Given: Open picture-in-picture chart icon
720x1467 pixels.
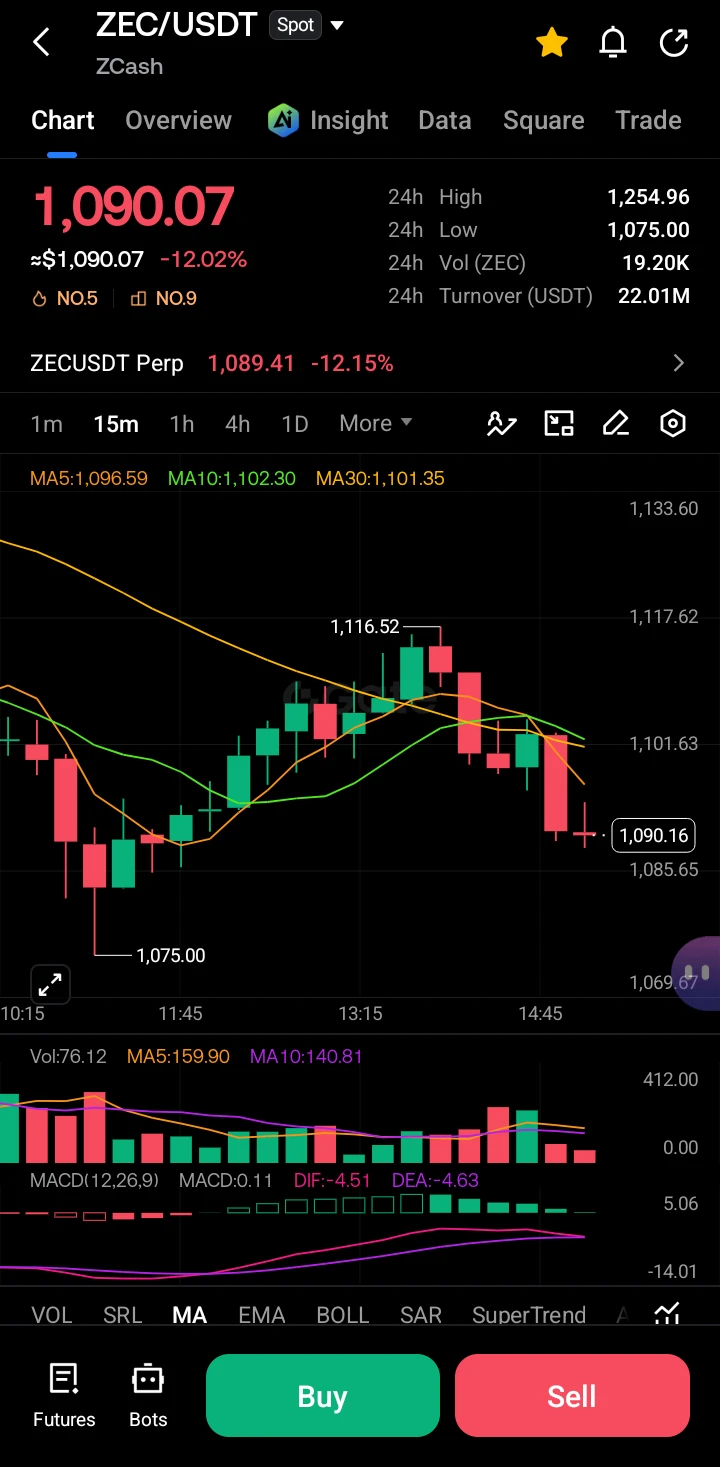Looking at the screenshot, I should 559,424.
